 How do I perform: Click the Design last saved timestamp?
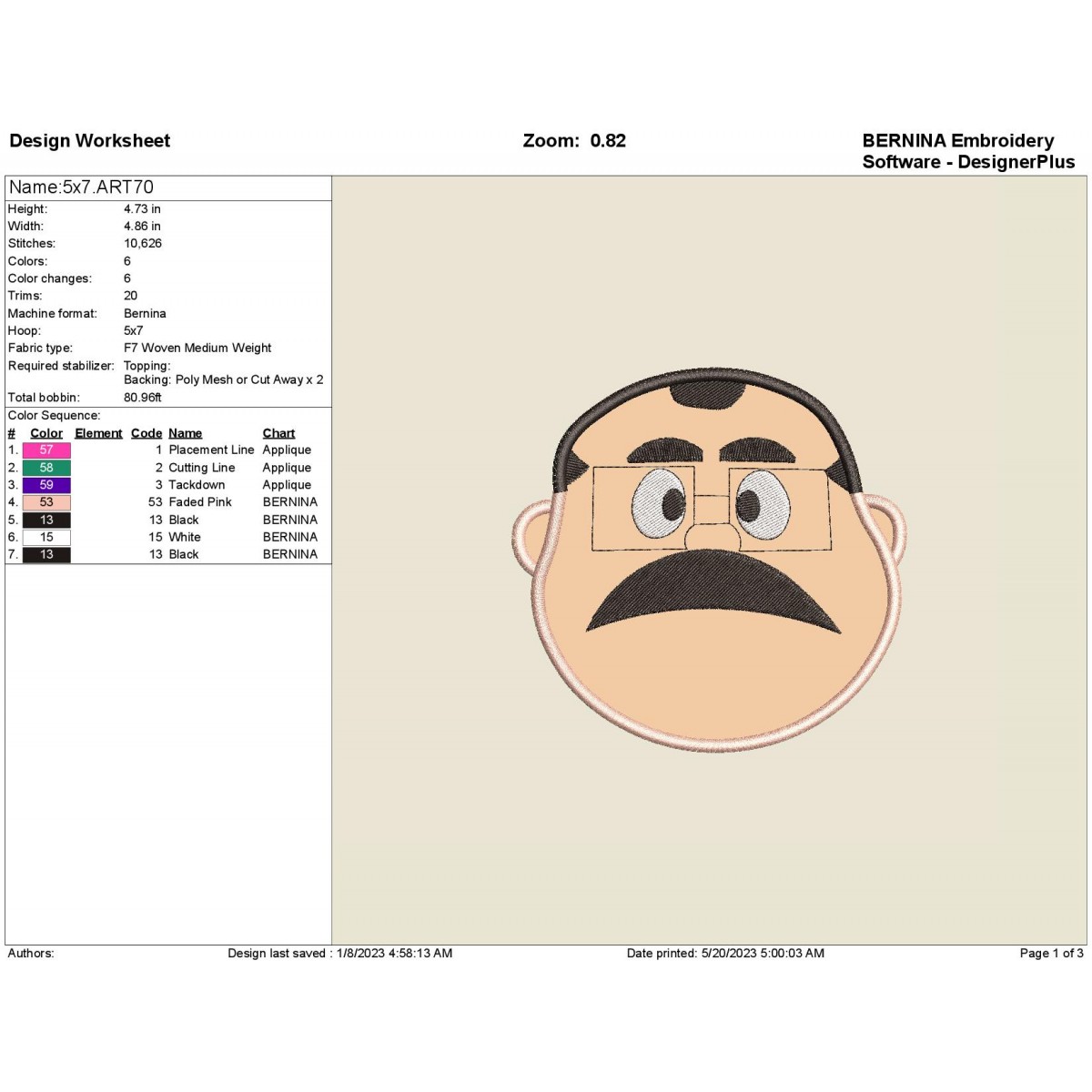click(x=340, y=953)
